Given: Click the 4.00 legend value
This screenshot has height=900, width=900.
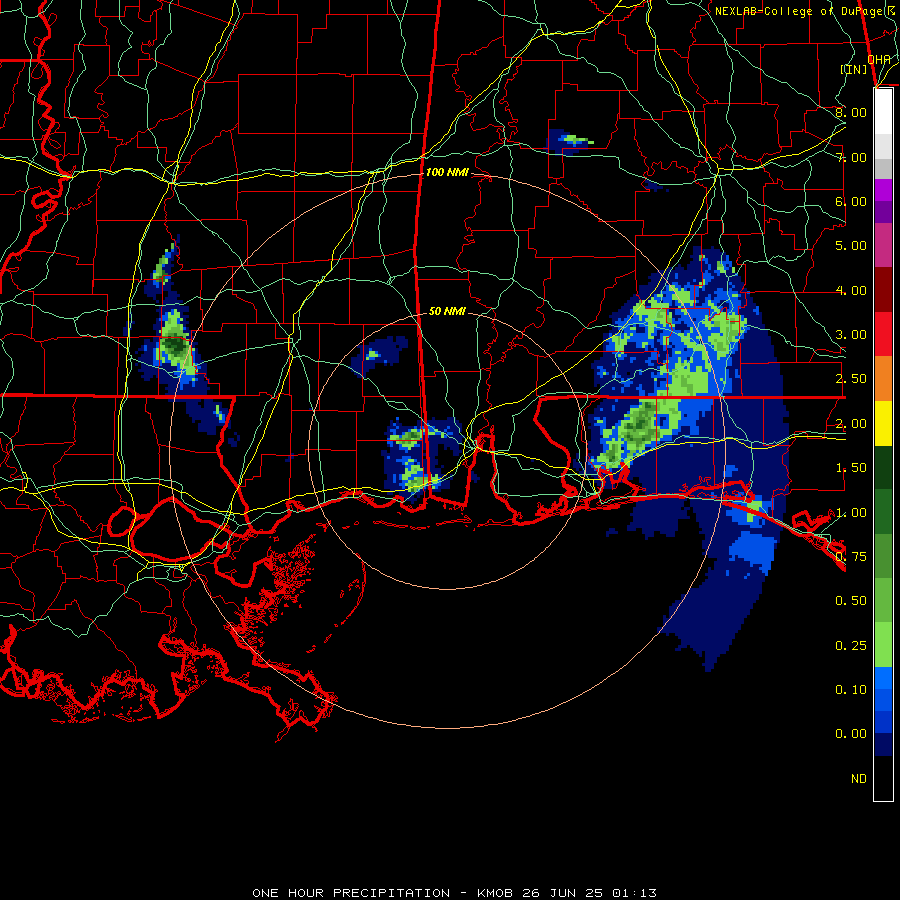Looking at the screenshot, I should pos(851,290).
